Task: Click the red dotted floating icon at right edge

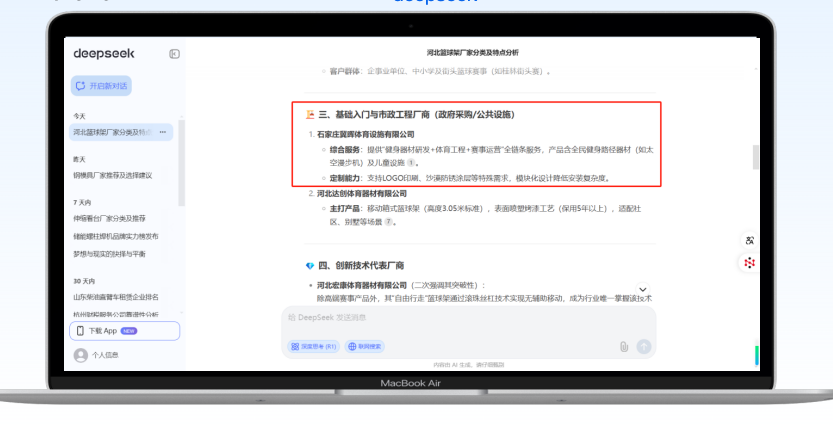Action: pos(749,262)
